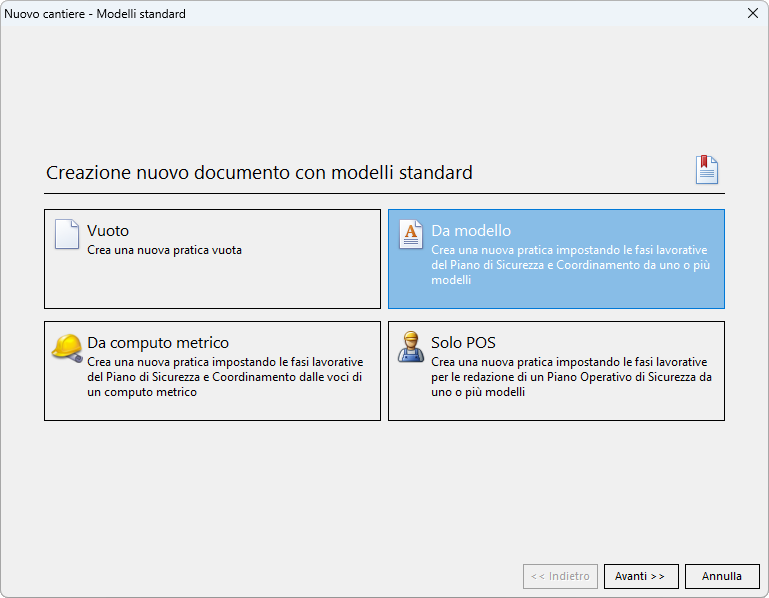Click the construction worker icon for Solo POS
769x598 pixels.
click(410, 347)
